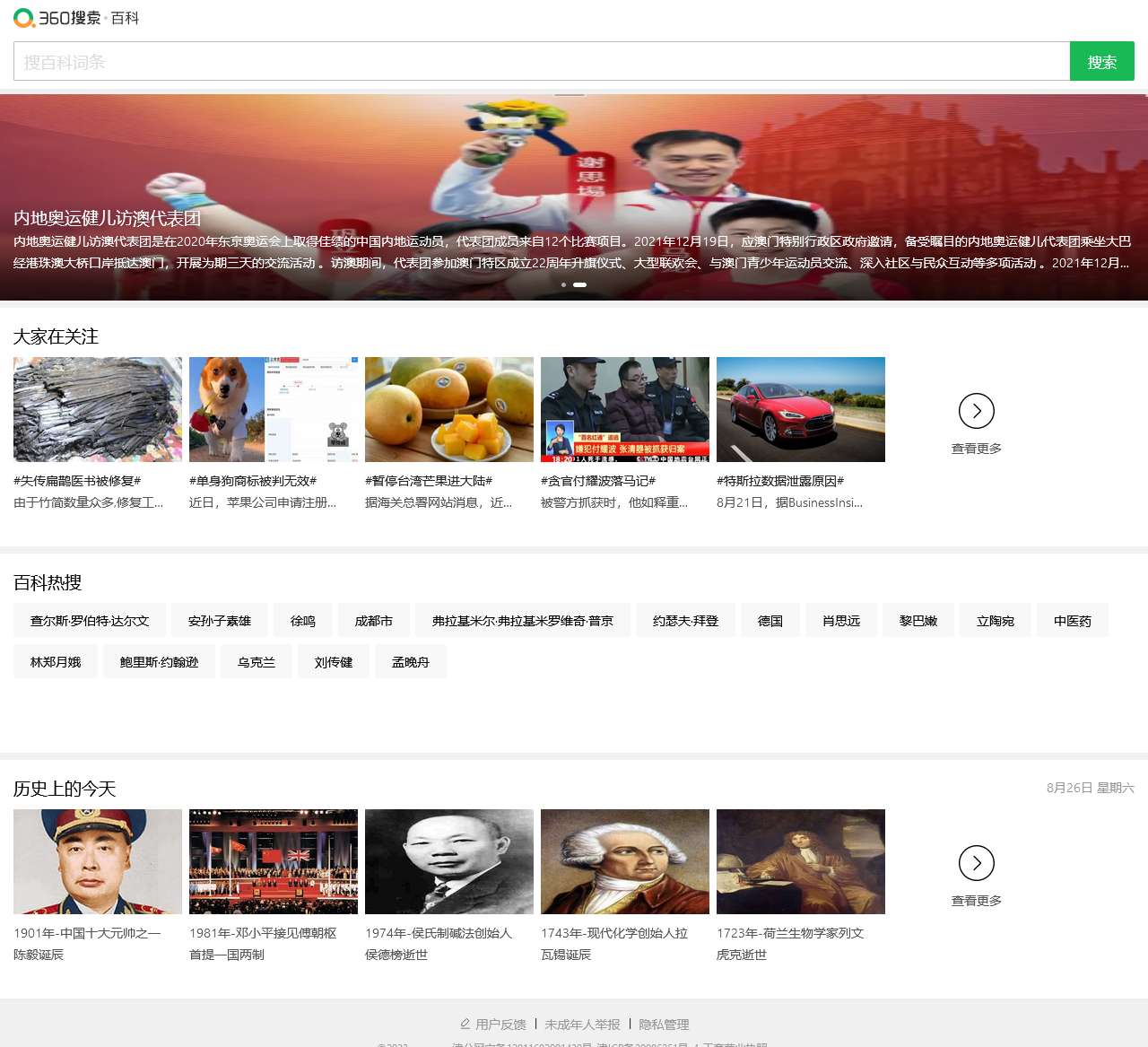Open #暂停台湾芒果进大陆# topic link

[429, 481]
